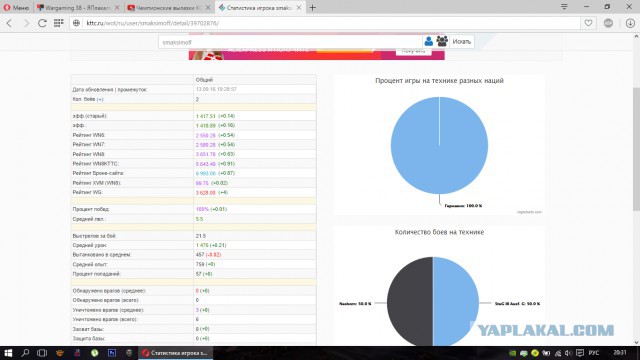Screen dimensions: 640x360
Task: Click the smaksimoff player search field
Action: (x=290, y=42)
